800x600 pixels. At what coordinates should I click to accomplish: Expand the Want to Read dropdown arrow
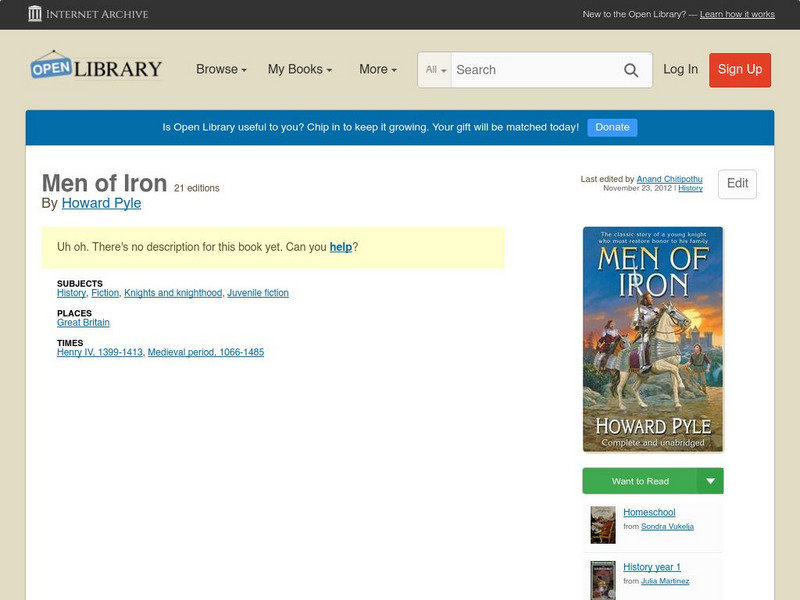[x=711, y=481]
